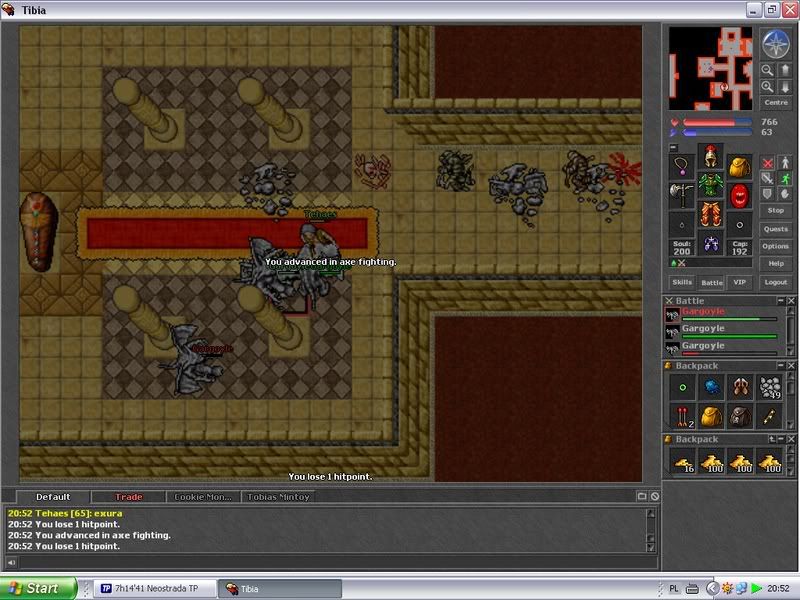Open the Options dialog

pos(776,246)
